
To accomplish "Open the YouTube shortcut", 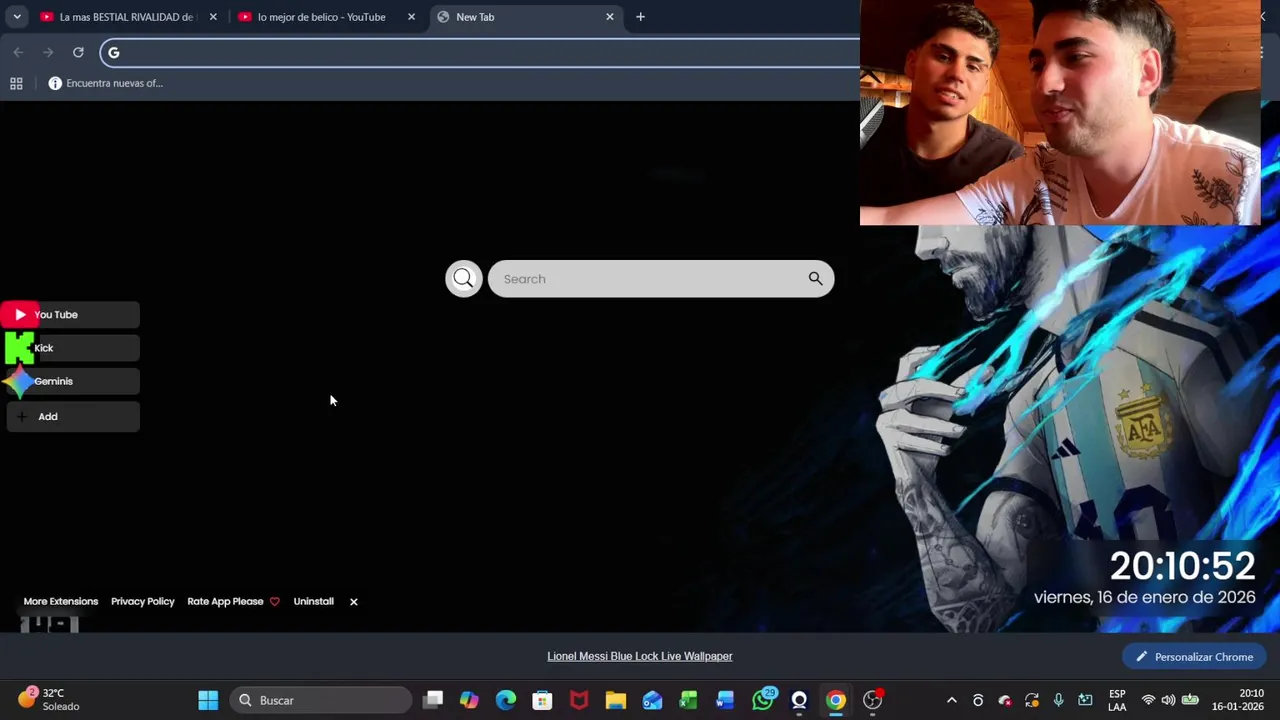I will point(70,315).
